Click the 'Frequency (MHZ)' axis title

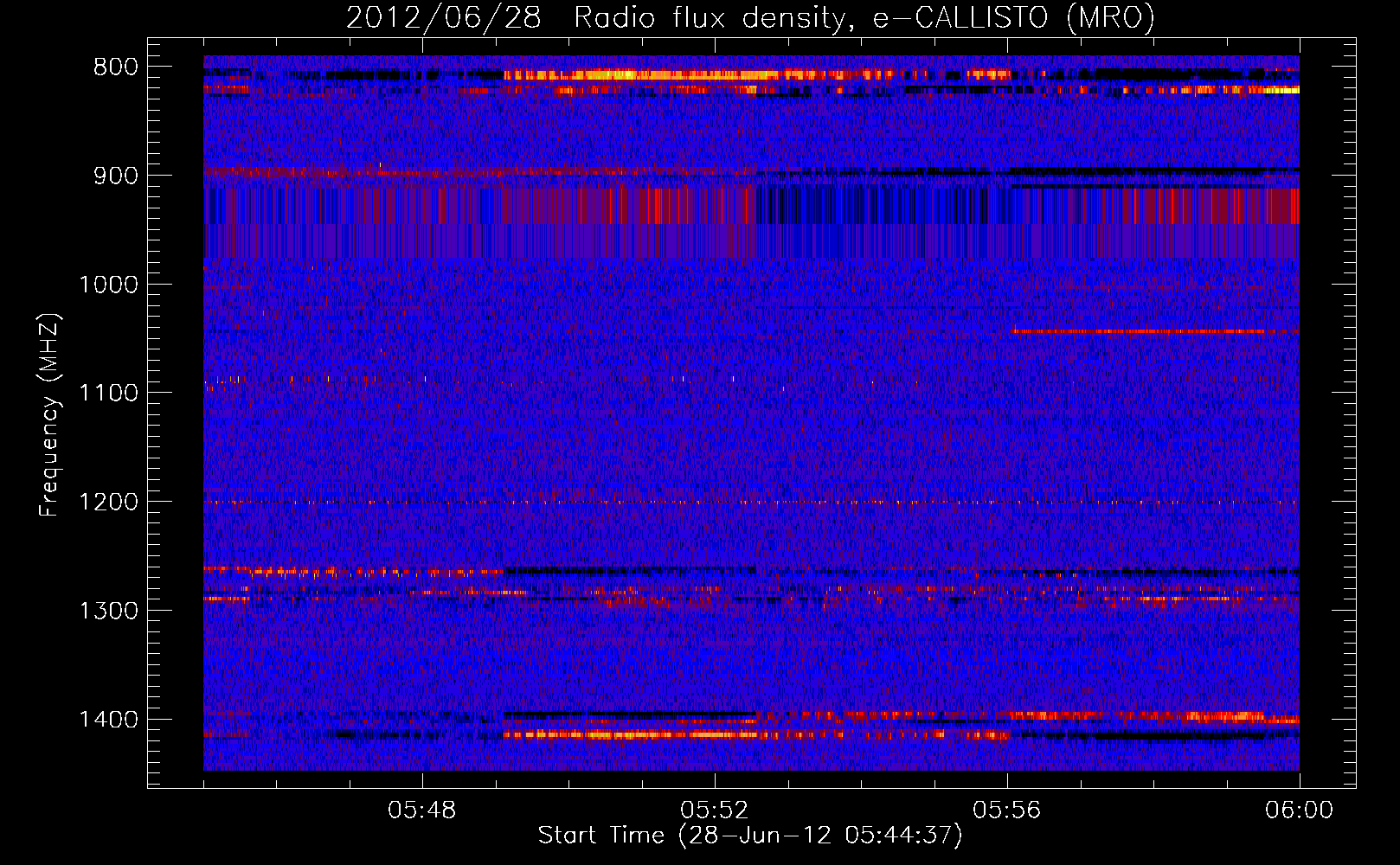point(49,415)
